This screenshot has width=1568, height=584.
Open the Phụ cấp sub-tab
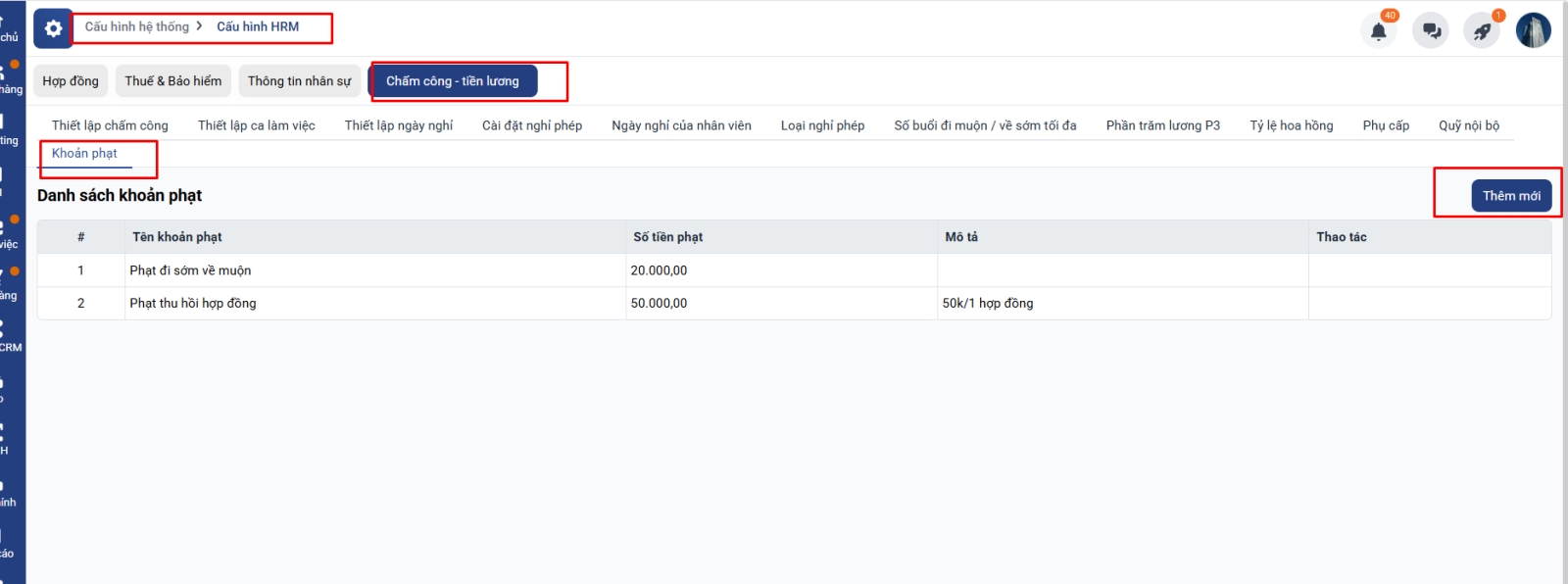point(1386,125)
